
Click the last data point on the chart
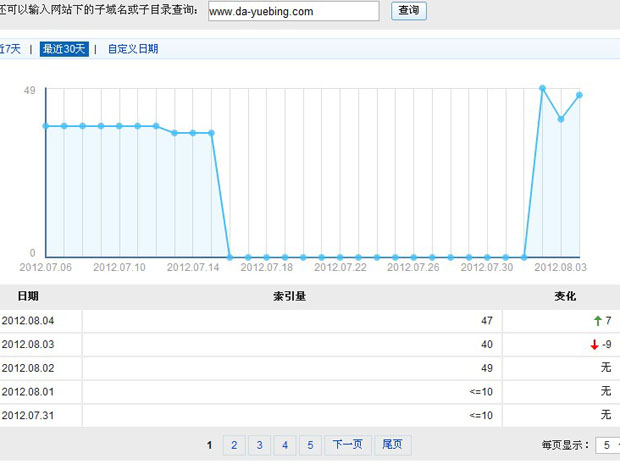[579, 95]
